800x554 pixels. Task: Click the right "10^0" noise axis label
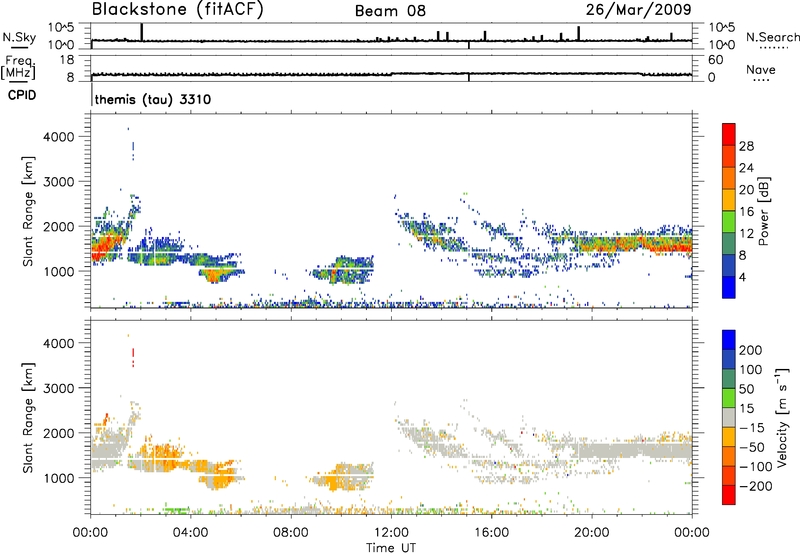click(721, 45)
